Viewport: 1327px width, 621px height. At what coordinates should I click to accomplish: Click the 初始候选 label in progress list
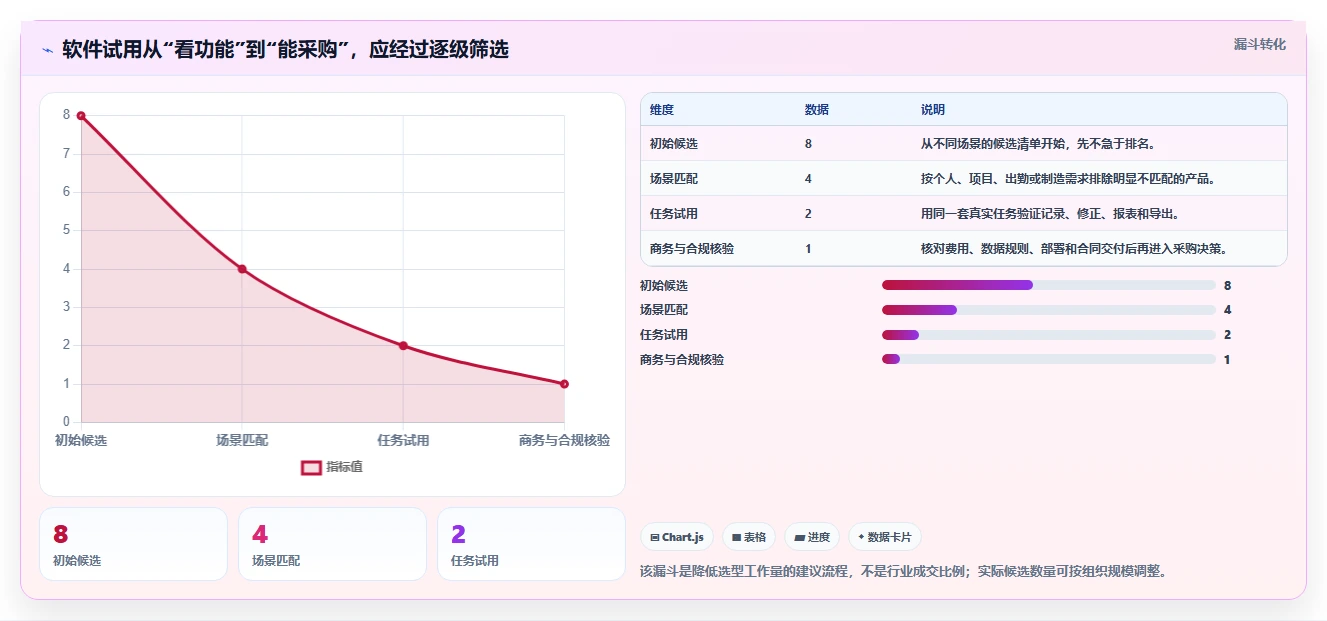[x=664, y=286]
